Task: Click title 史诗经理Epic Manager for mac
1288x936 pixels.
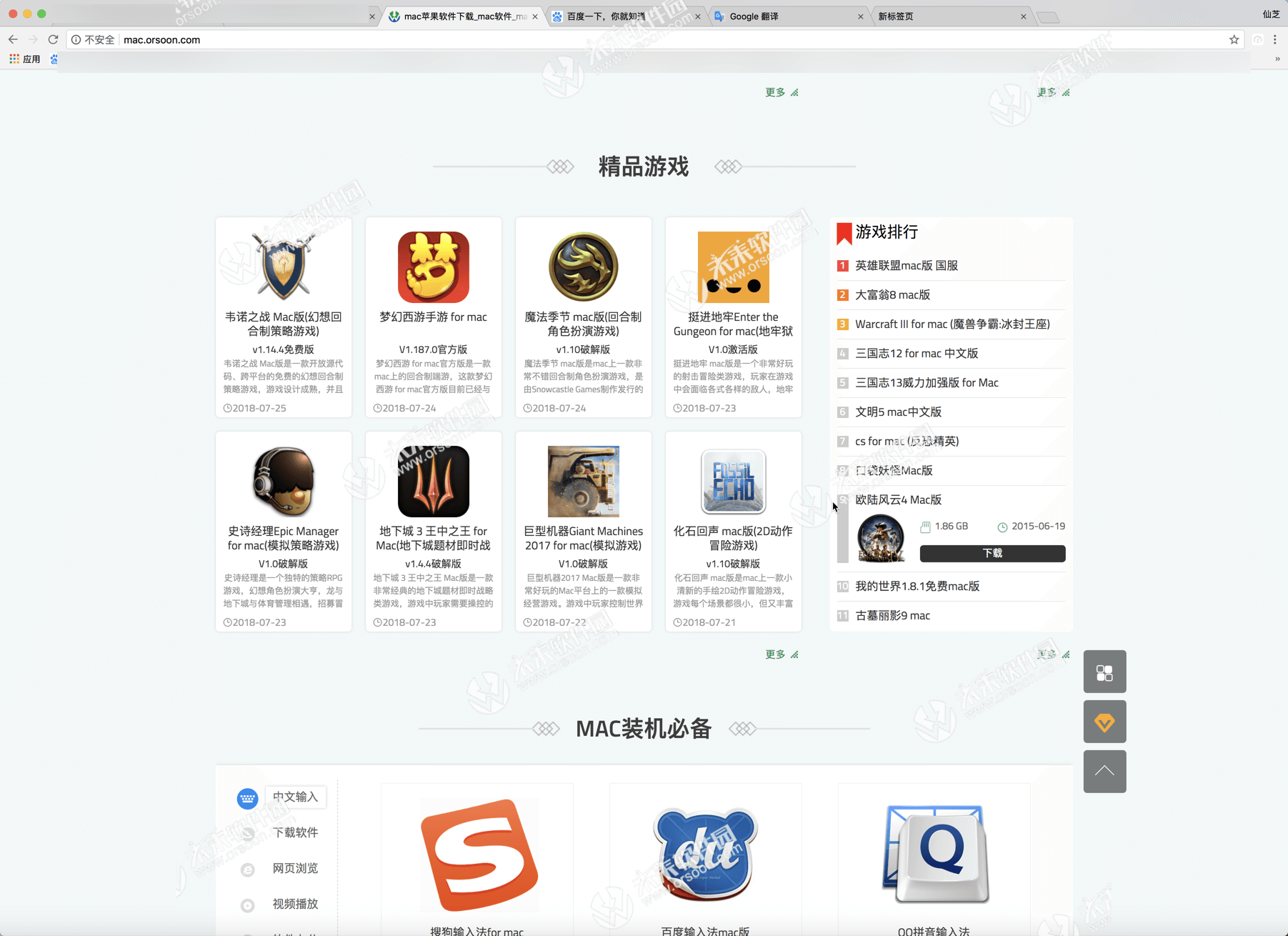Action: pos(284,538)
